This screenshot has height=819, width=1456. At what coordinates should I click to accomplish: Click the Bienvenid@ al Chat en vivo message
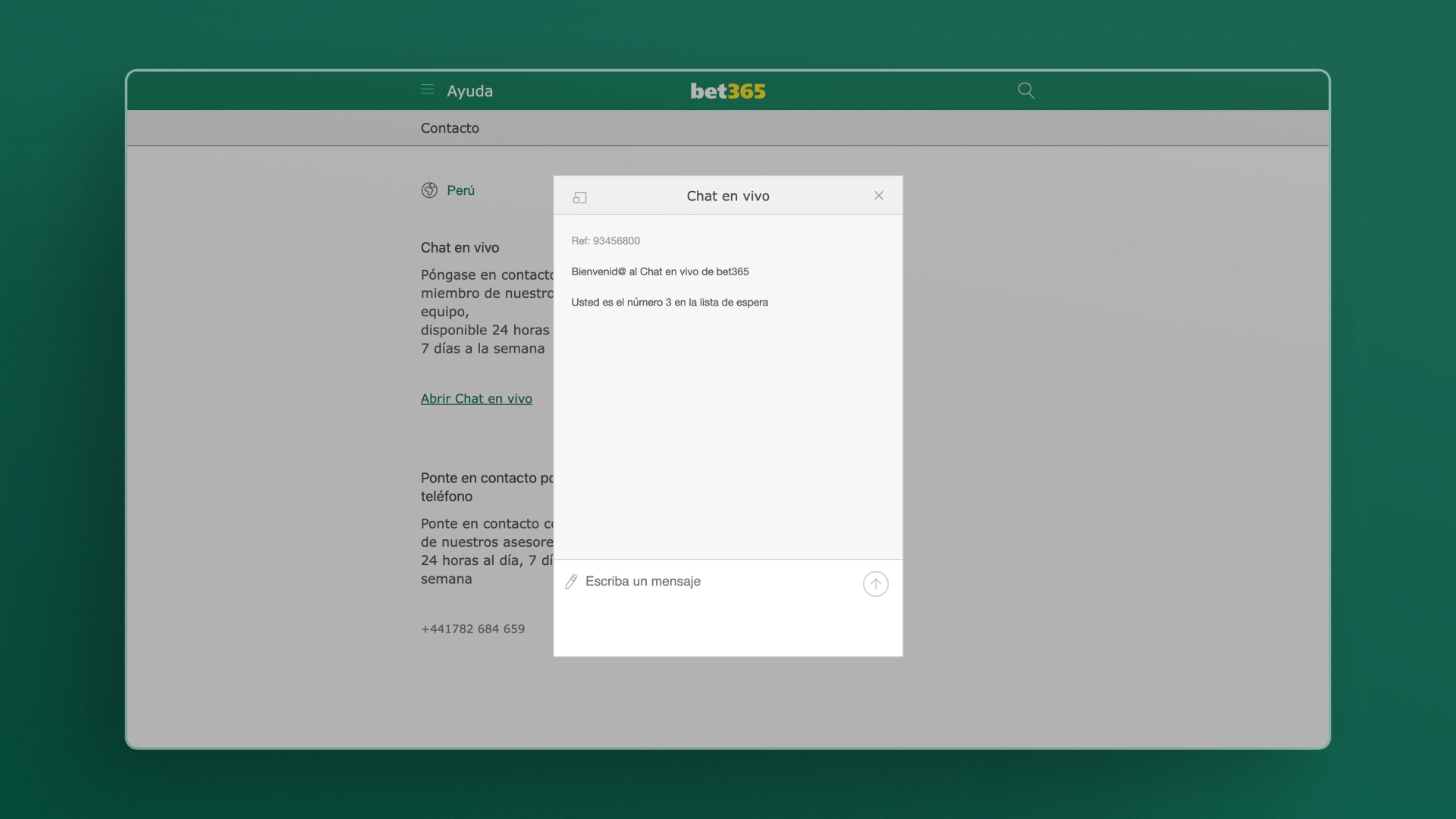coord(660,271)
